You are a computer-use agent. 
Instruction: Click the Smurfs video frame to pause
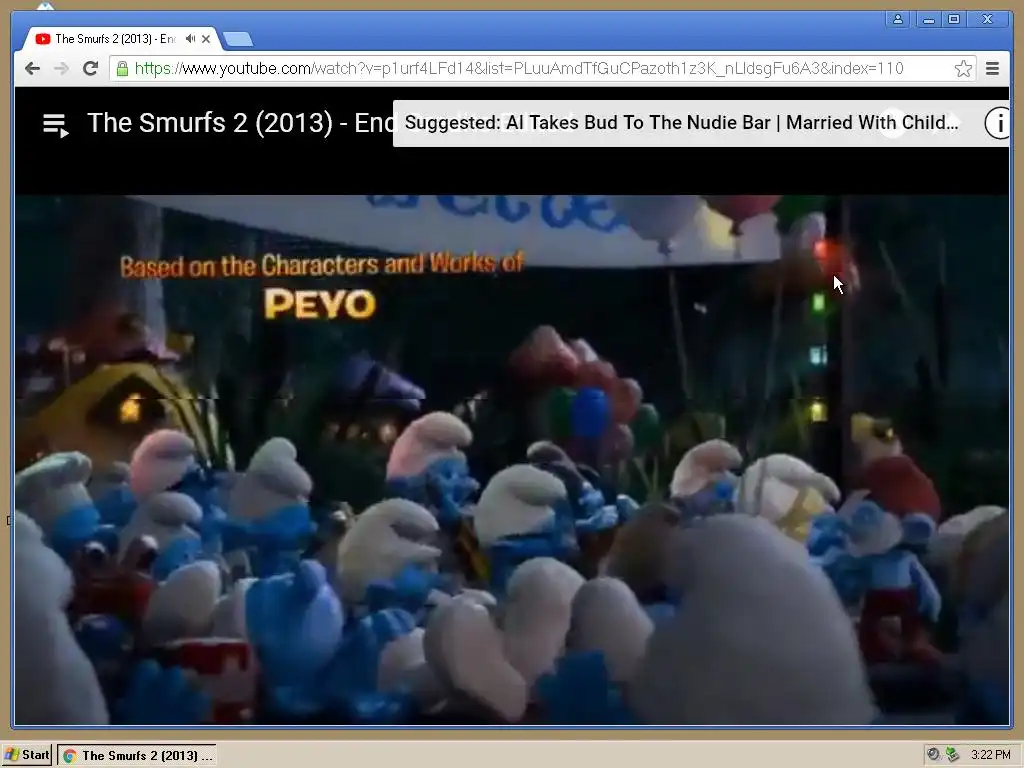click(x=512, y=460)
